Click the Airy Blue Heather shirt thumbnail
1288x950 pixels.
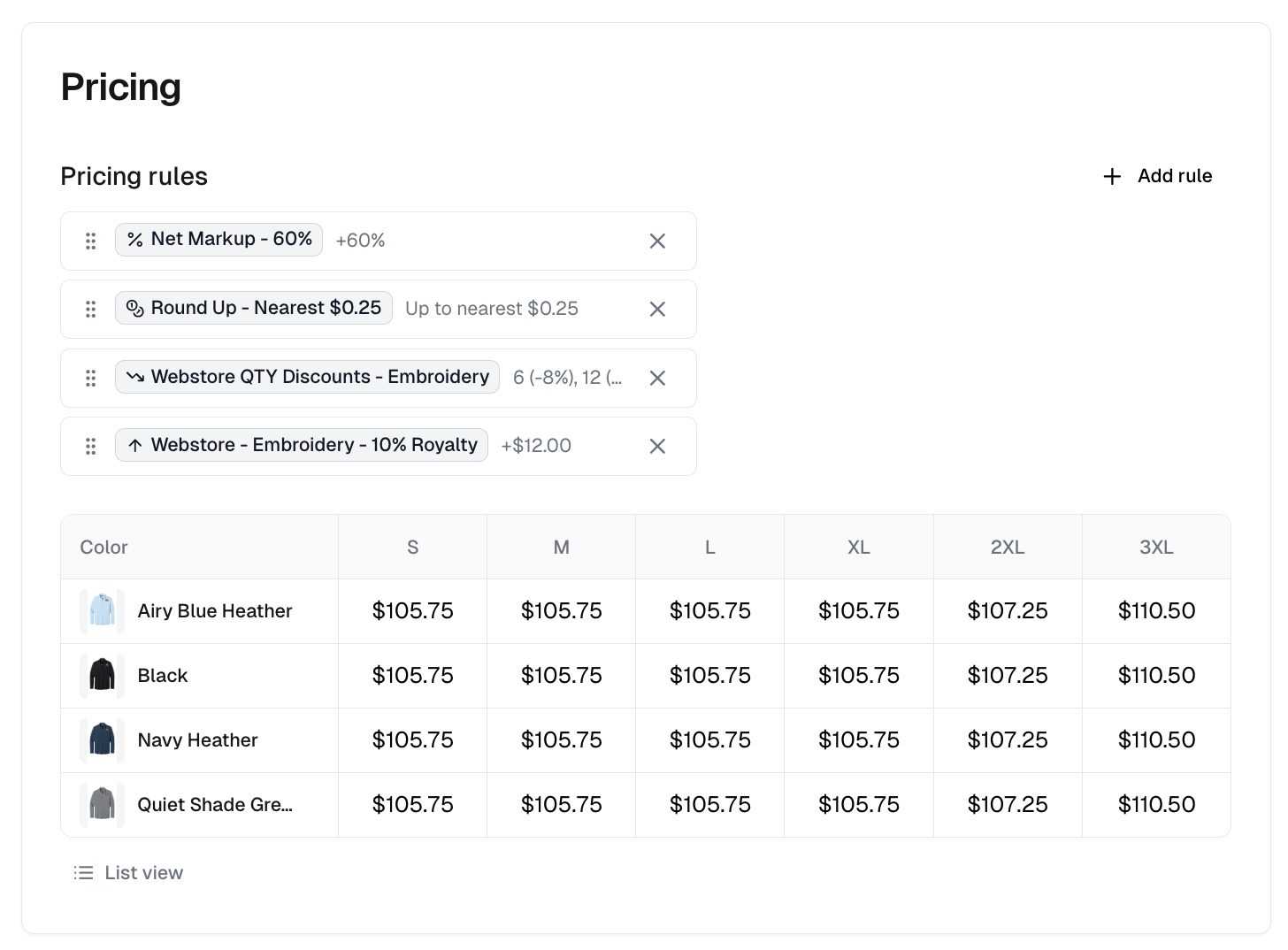[102, 611]
